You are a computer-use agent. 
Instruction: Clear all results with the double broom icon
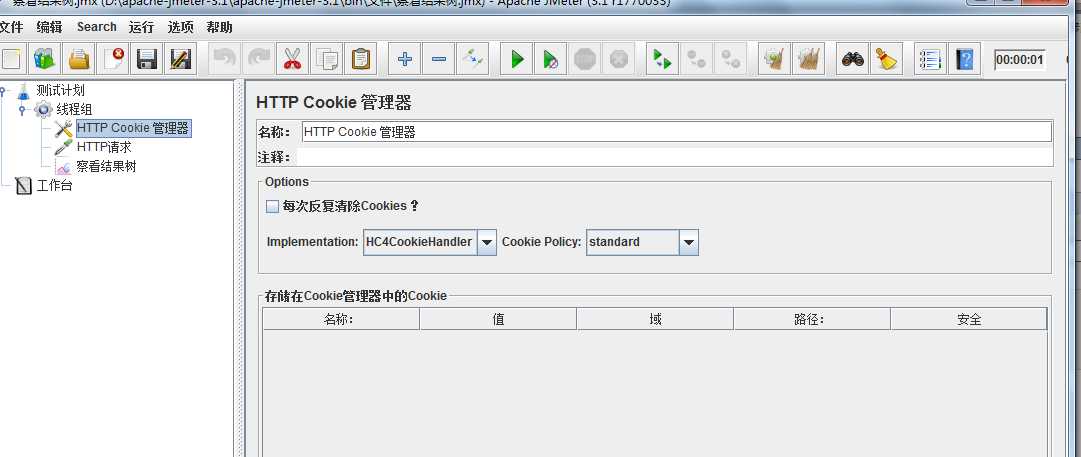pyautogui.click(x=809, y=59)
